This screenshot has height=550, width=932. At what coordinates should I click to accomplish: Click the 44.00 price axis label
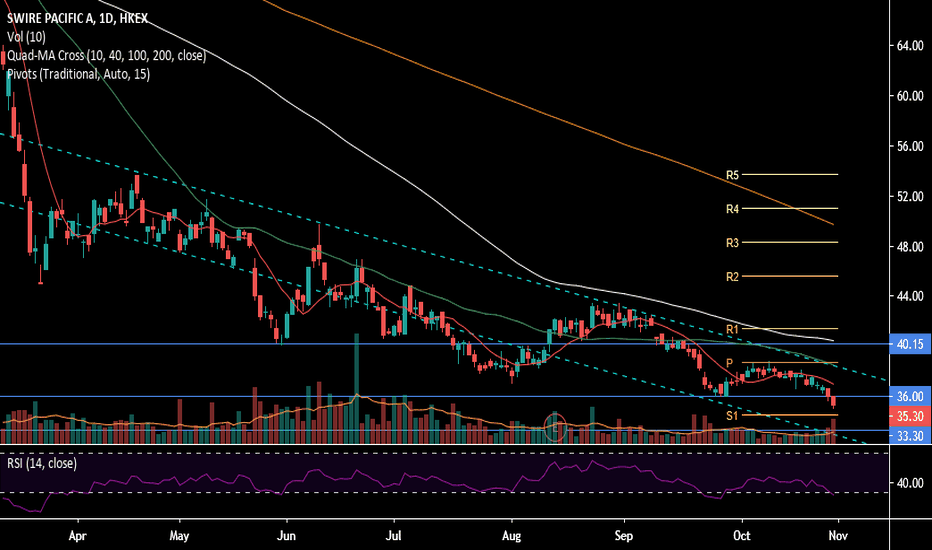click(x=910, y=296)
